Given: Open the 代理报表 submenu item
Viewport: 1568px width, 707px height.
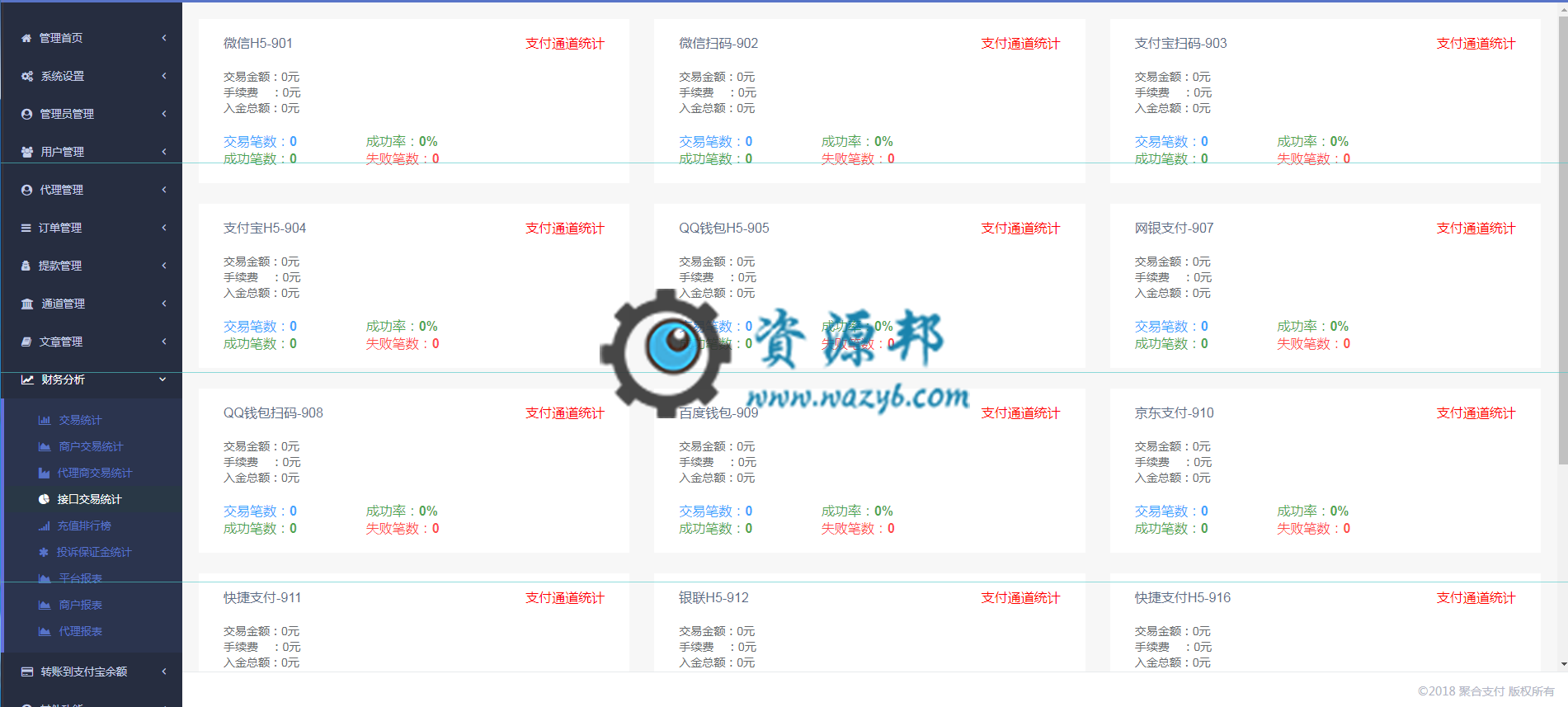Looking at the screenshot, I should pos(80,631).
